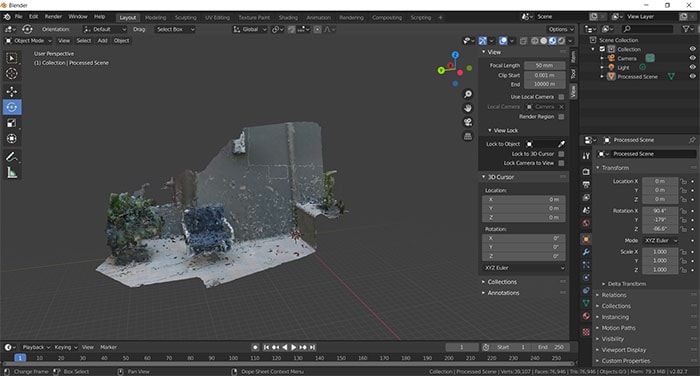Viewport: 700px width, 376px height.
Task: Hide the Collection in outliner
Action: [x=692, y=49]
